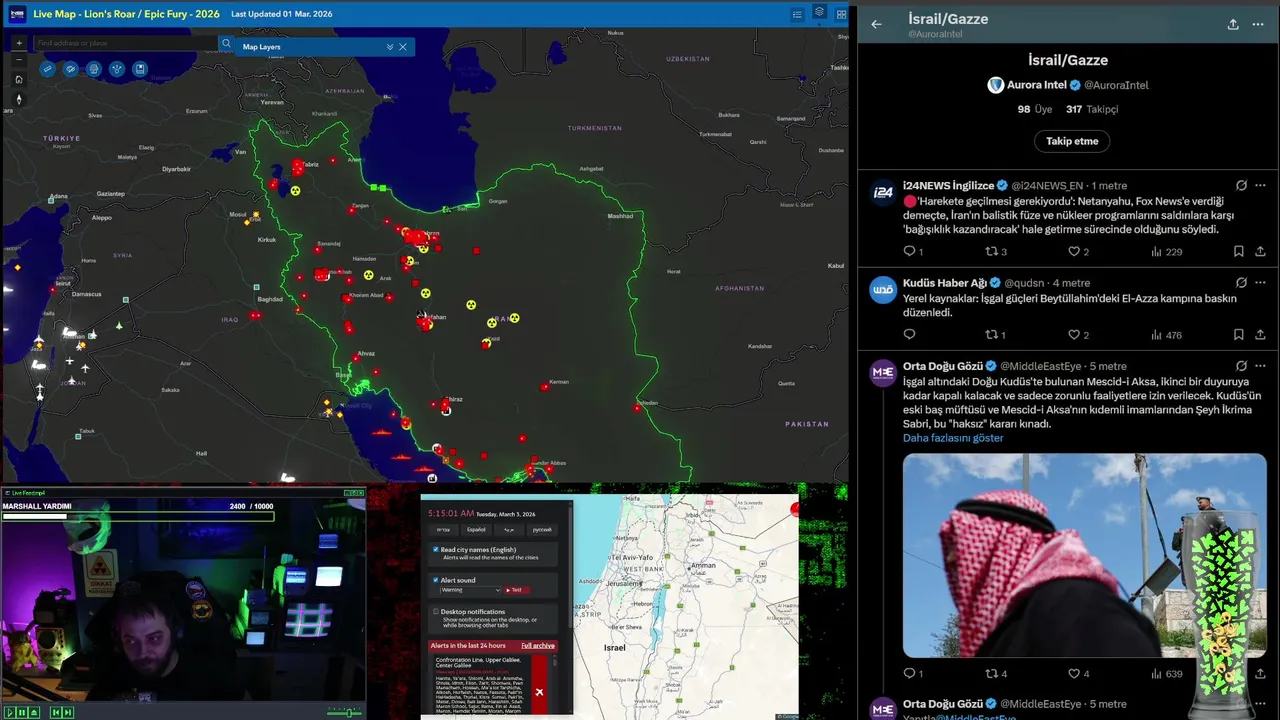The image size is (1280, 720).
Task: Open the 317 Takipçi followers link
Action: 1092,109
